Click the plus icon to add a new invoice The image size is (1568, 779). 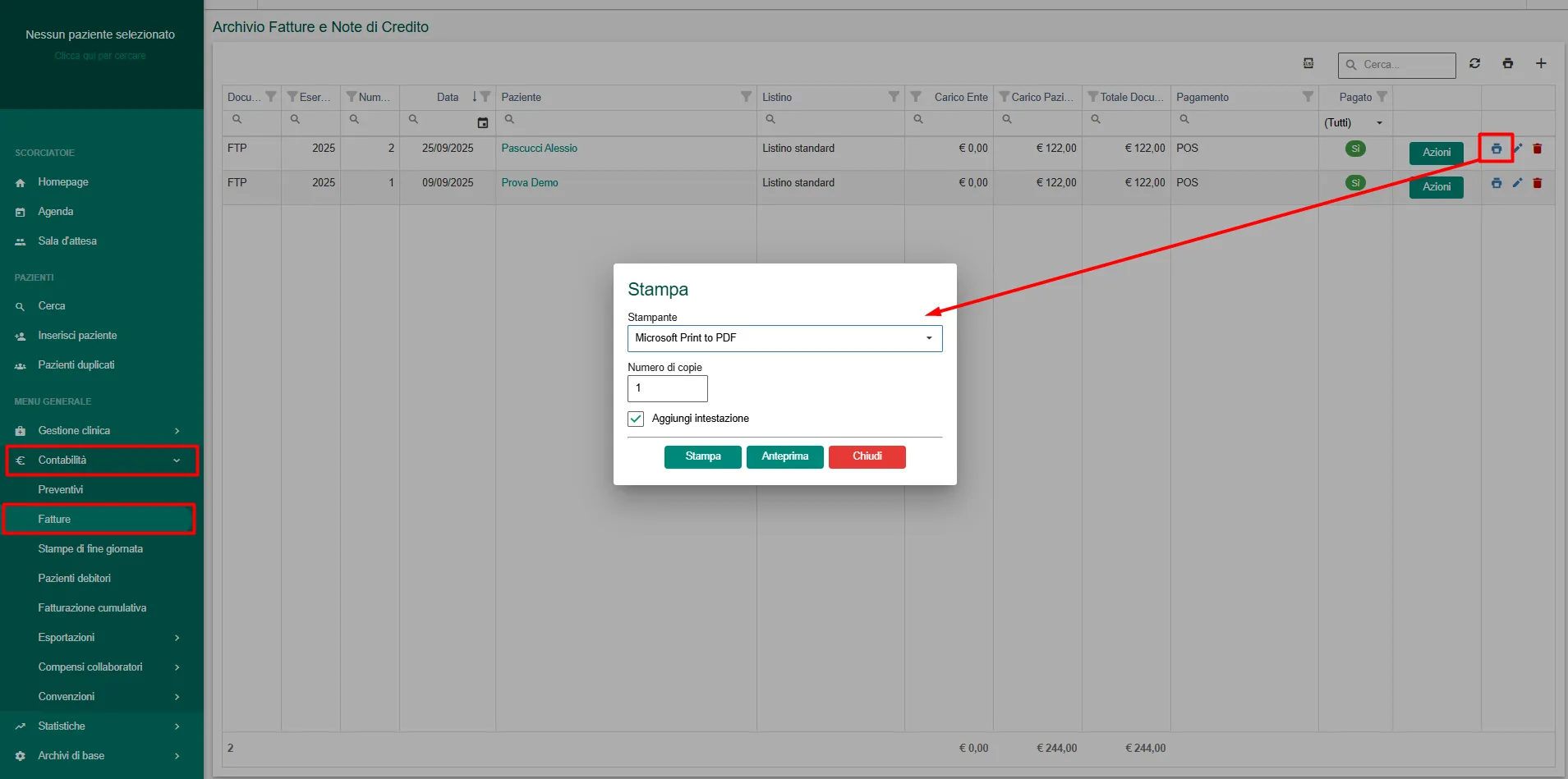point(1541,63)
